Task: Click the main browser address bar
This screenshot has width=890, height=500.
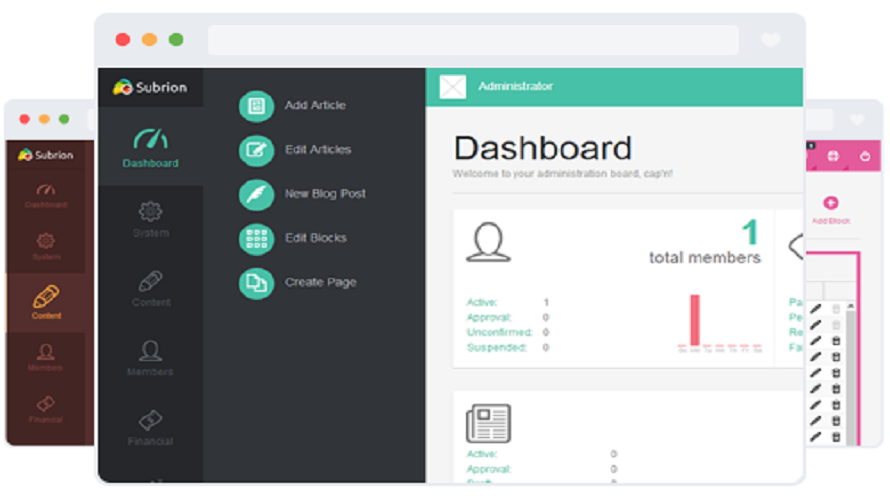Action: coord(472,40)
